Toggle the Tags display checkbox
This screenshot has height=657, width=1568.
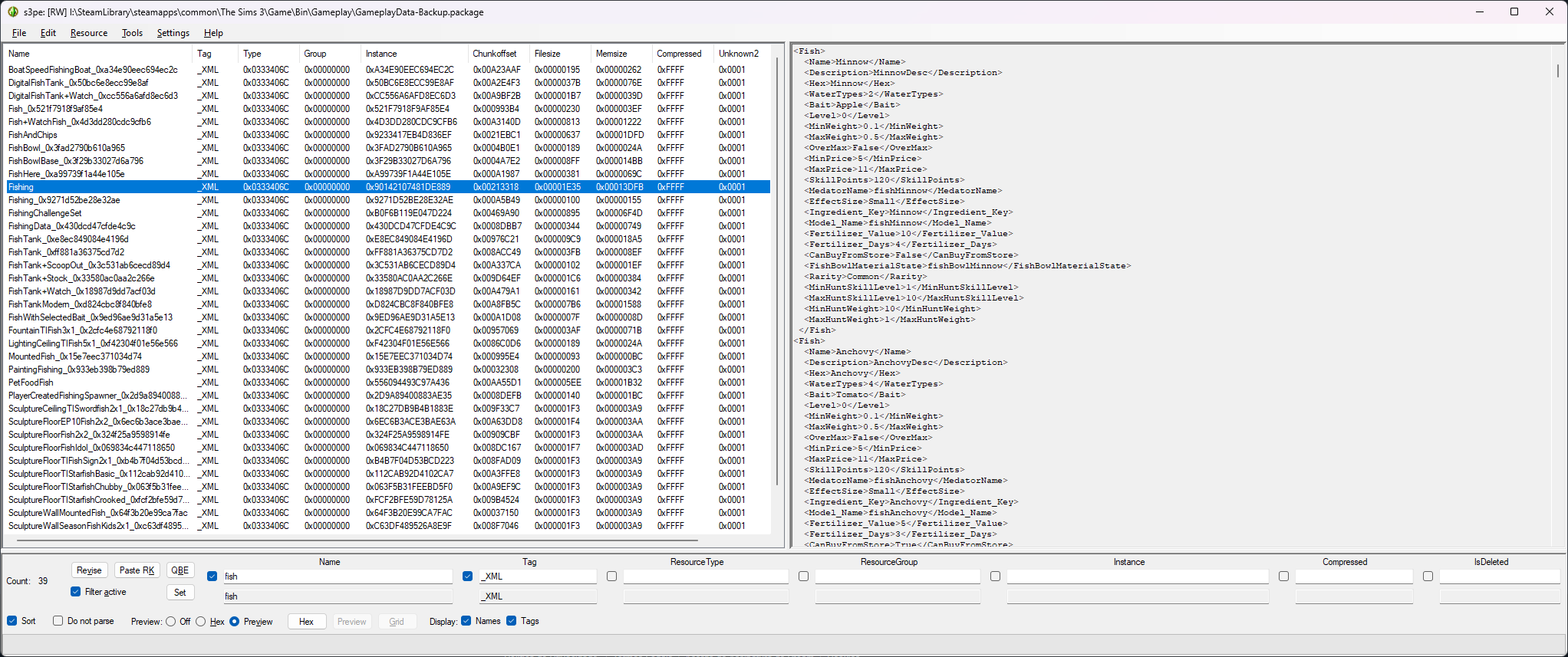point(512,621)
